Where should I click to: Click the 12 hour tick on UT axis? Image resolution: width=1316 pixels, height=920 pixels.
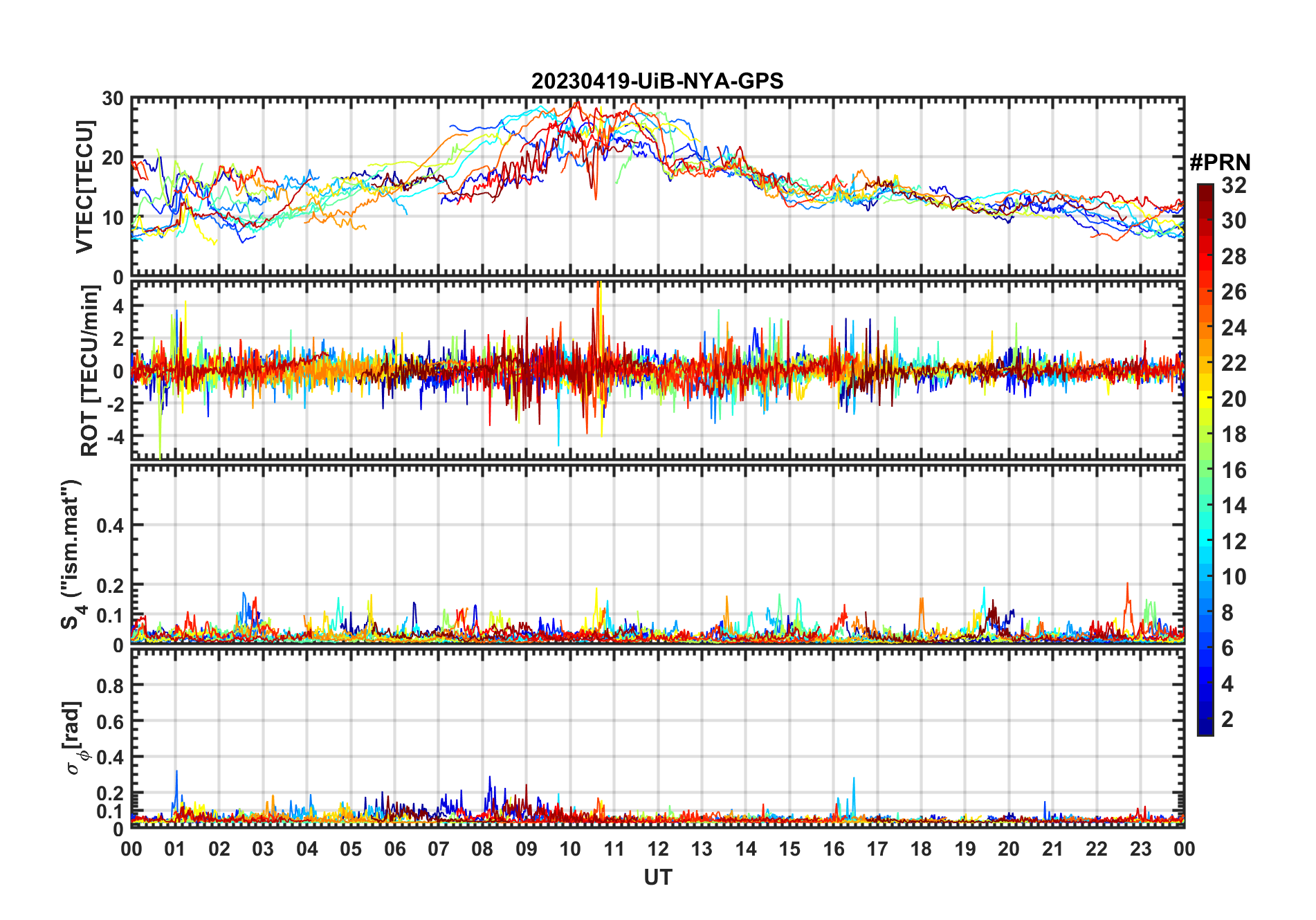[x=658, y=849]
